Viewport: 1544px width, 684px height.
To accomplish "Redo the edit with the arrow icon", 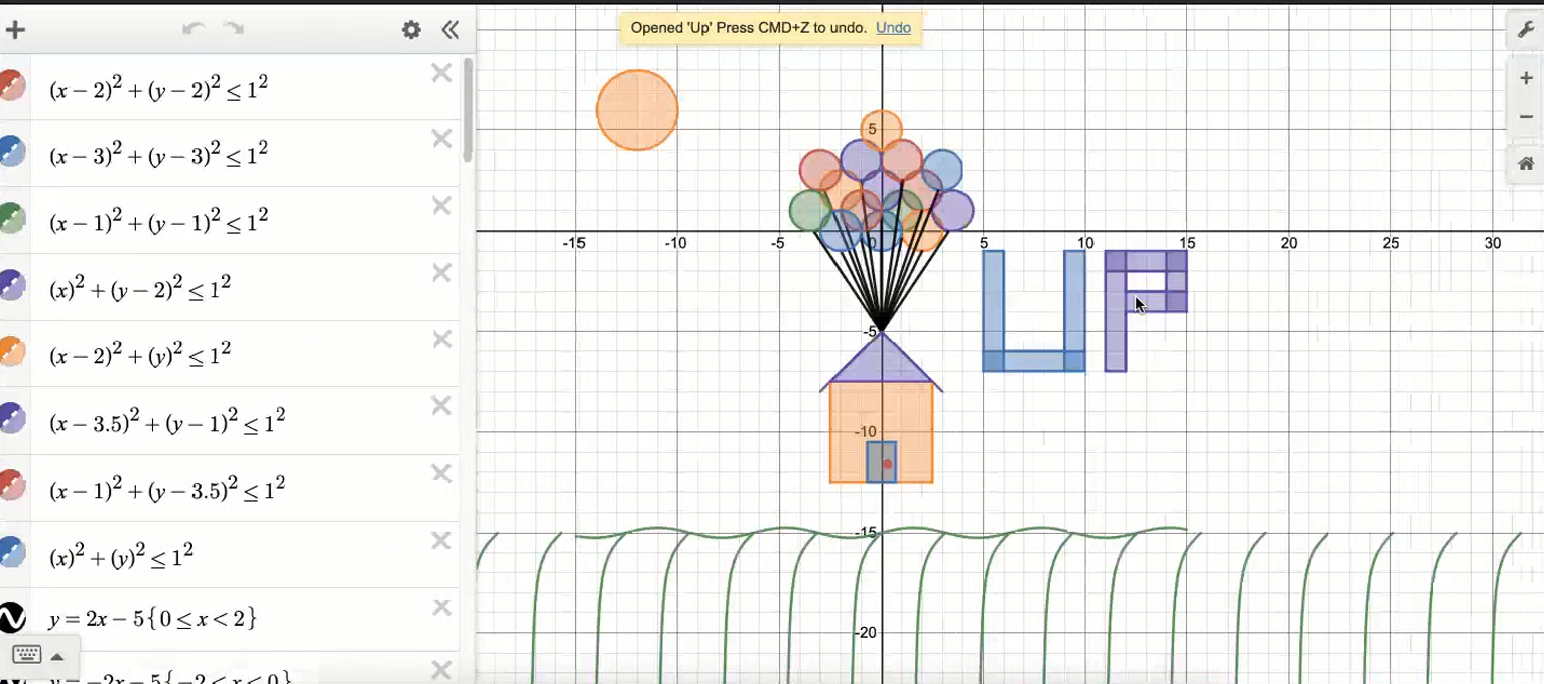I will [234, 29].
